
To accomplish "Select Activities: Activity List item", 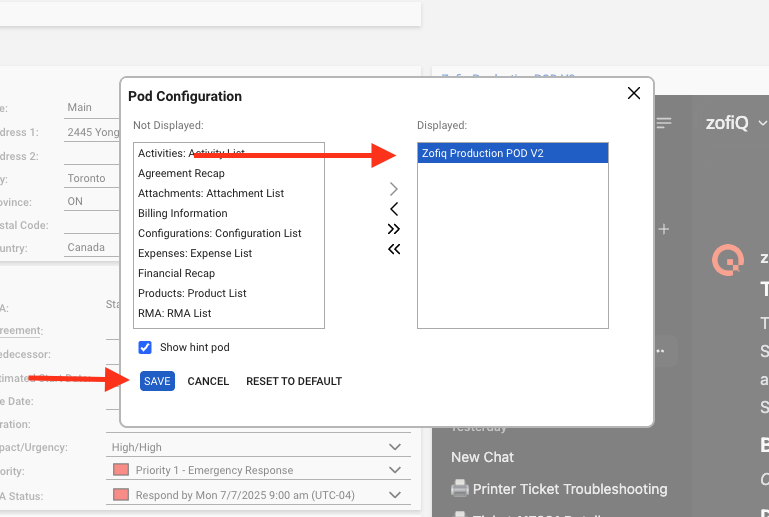I will 229,153.
